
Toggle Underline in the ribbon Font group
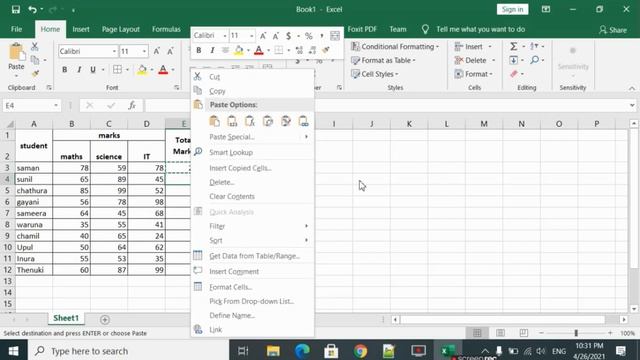93,70
